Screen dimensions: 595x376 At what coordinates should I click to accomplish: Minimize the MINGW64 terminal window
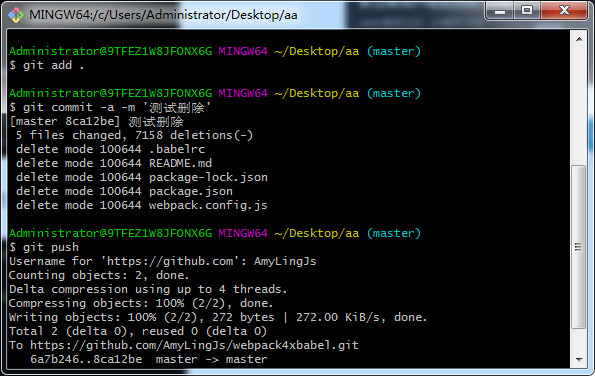500,11
